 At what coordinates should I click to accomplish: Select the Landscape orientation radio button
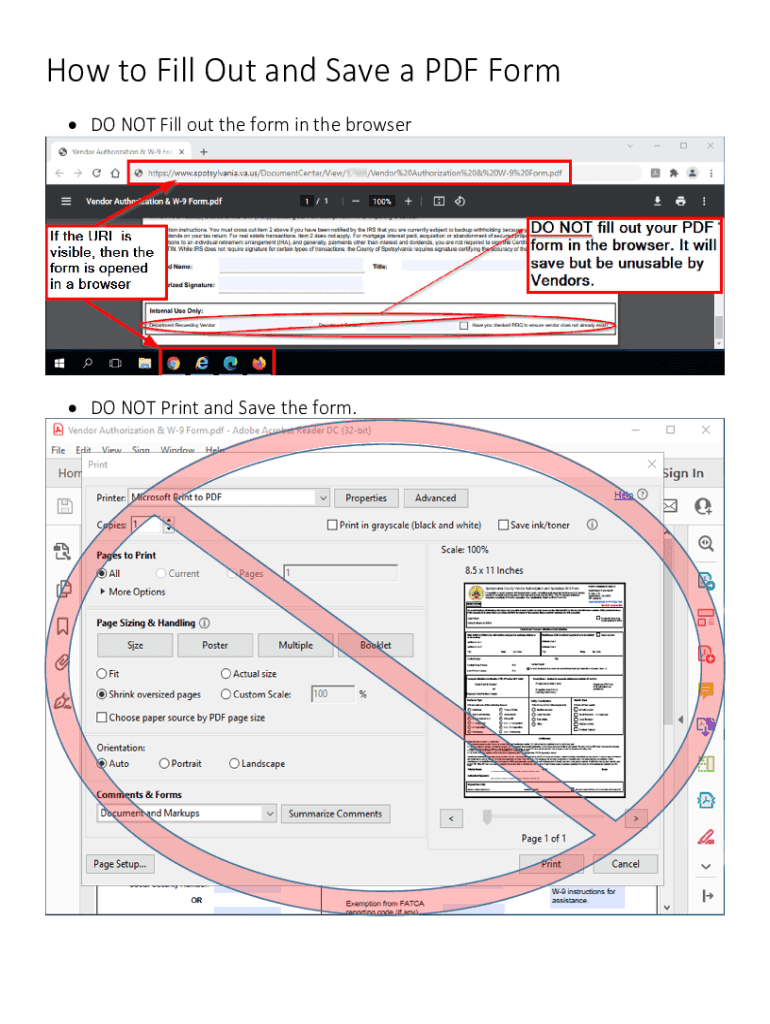pos(234,763)
